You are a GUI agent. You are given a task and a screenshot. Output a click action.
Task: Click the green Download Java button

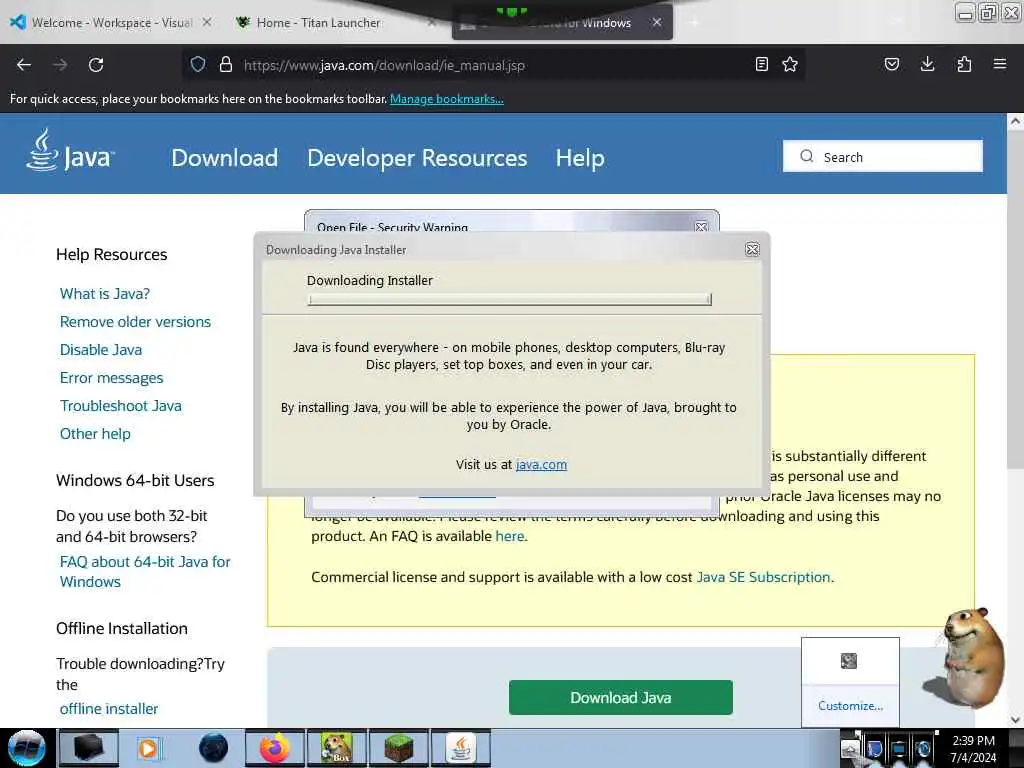620,697
